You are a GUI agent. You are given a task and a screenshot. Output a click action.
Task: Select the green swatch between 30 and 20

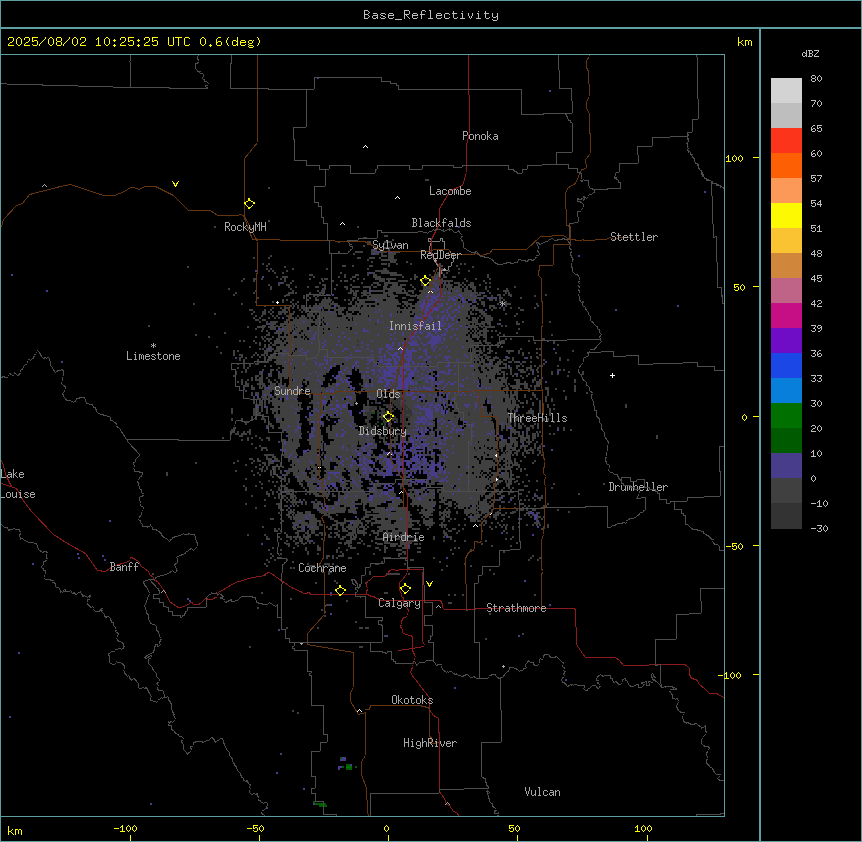(x=786, y=416)
